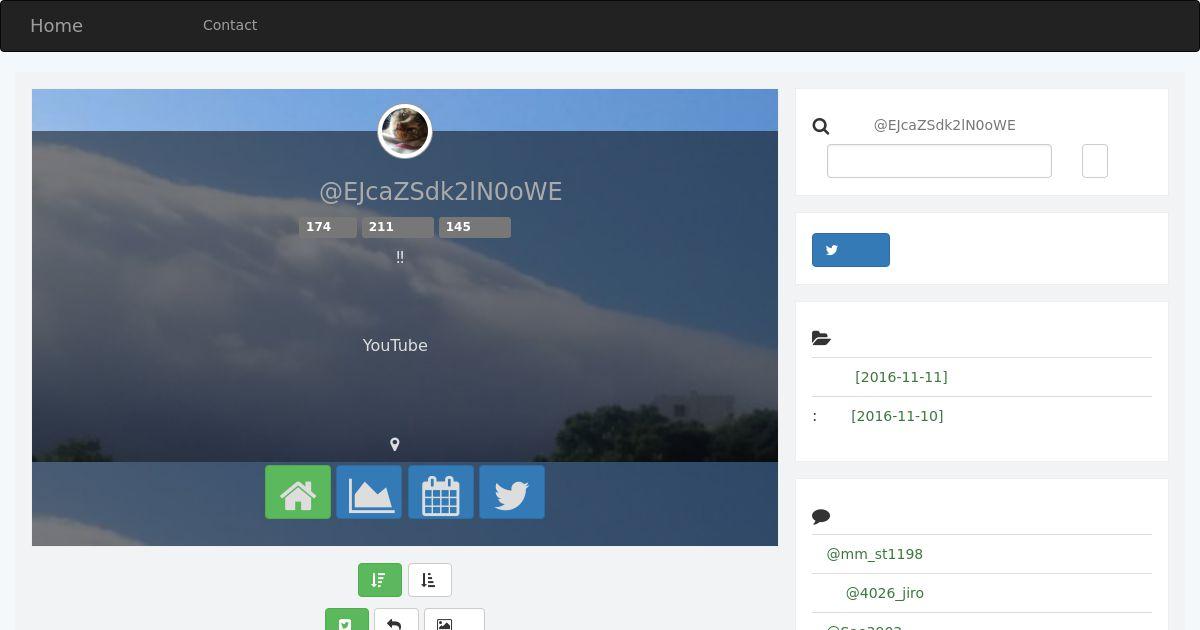
Task: Click the profile avatar picture
Action: [x=405, y=131]
